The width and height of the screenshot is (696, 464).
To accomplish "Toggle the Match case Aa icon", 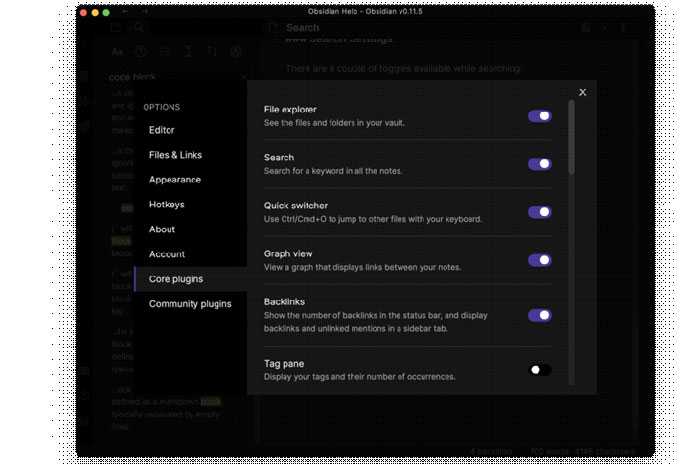I will 117,51.
